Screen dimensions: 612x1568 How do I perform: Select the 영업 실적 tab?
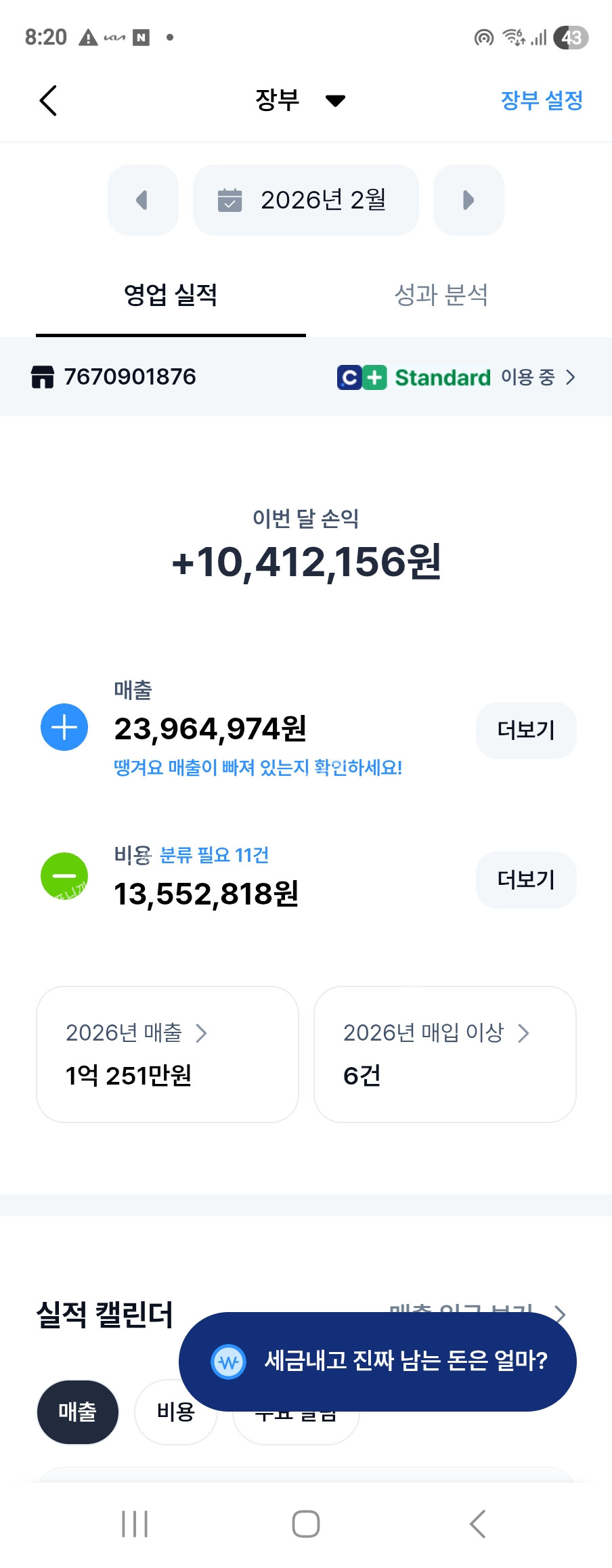pos(171,295)
